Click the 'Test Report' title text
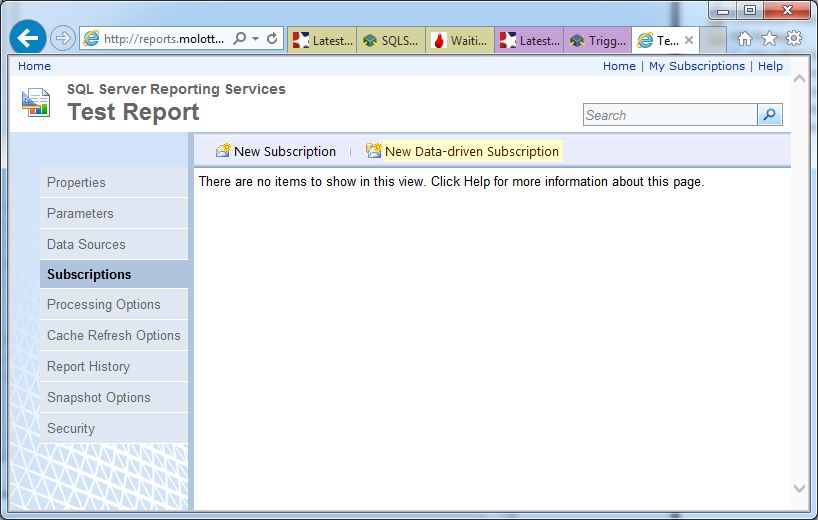The image size is (818, 520). tap(134, 112)
